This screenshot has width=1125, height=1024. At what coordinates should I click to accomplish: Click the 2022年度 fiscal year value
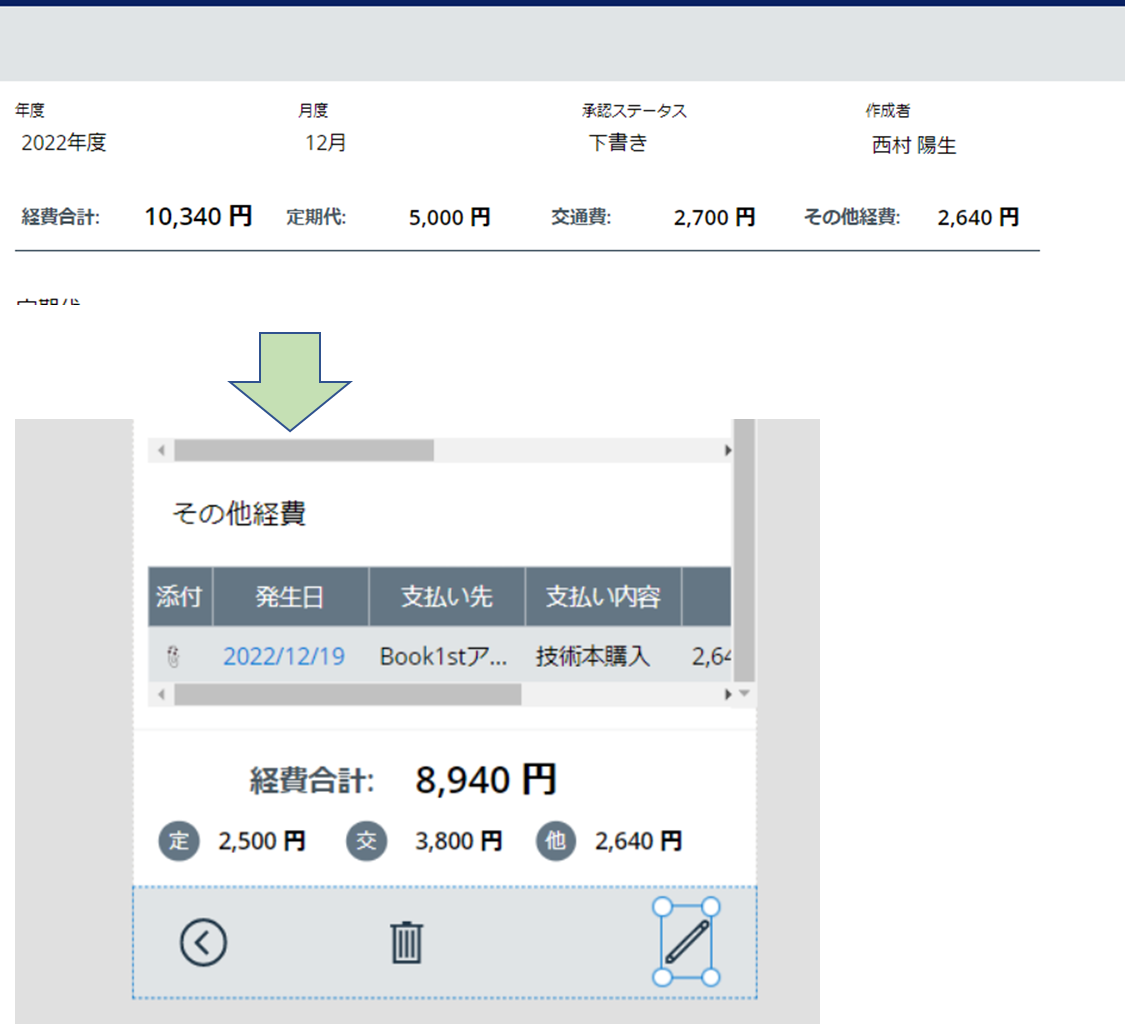coord(64,143)
